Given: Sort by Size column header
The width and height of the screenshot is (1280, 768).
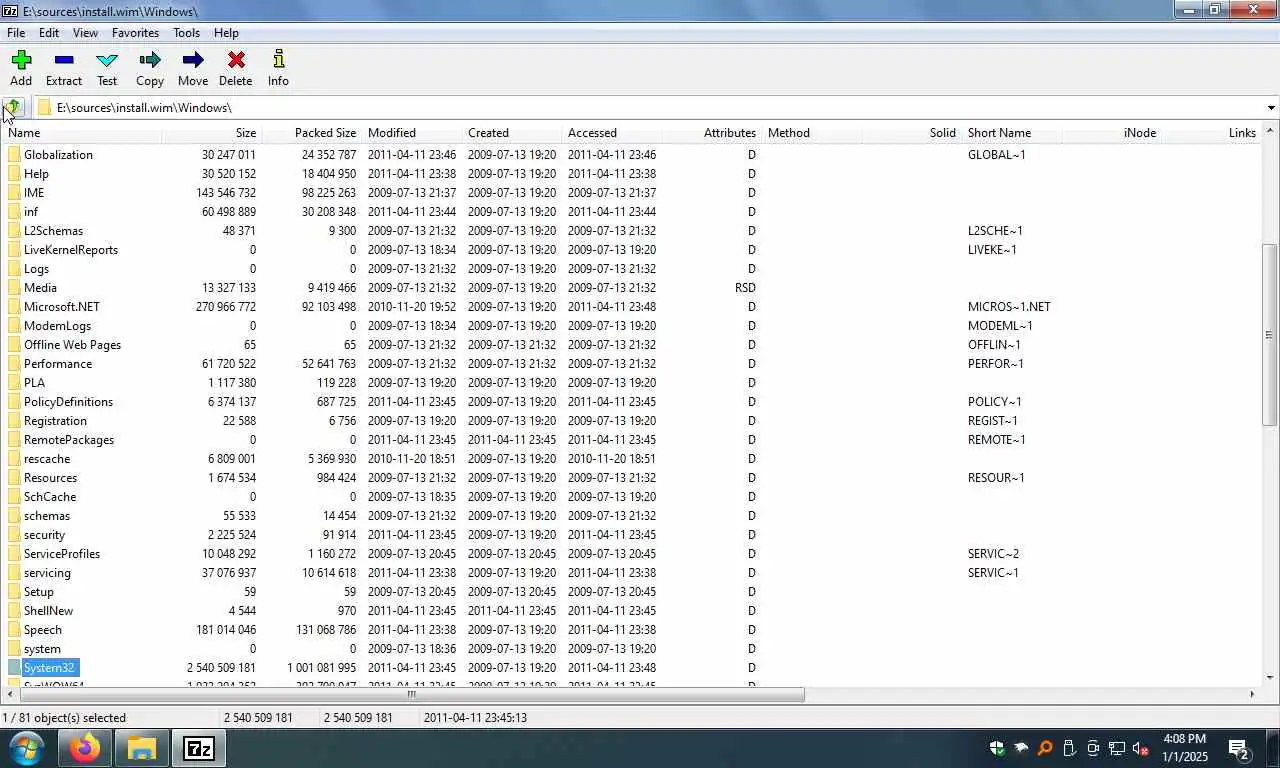Looking at the screenshot, I should pyautogui.click(x=211, y=133).
